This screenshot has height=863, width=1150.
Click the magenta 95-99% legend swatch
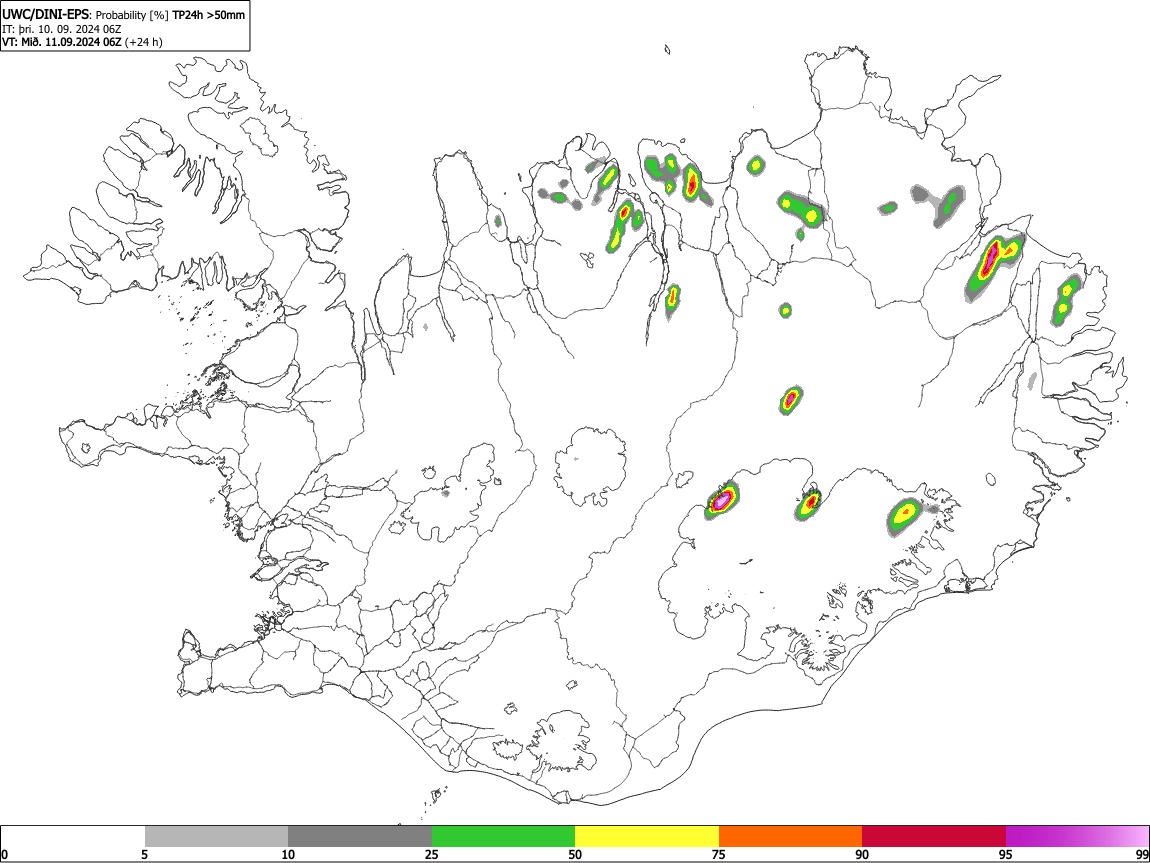(1077, 836)
